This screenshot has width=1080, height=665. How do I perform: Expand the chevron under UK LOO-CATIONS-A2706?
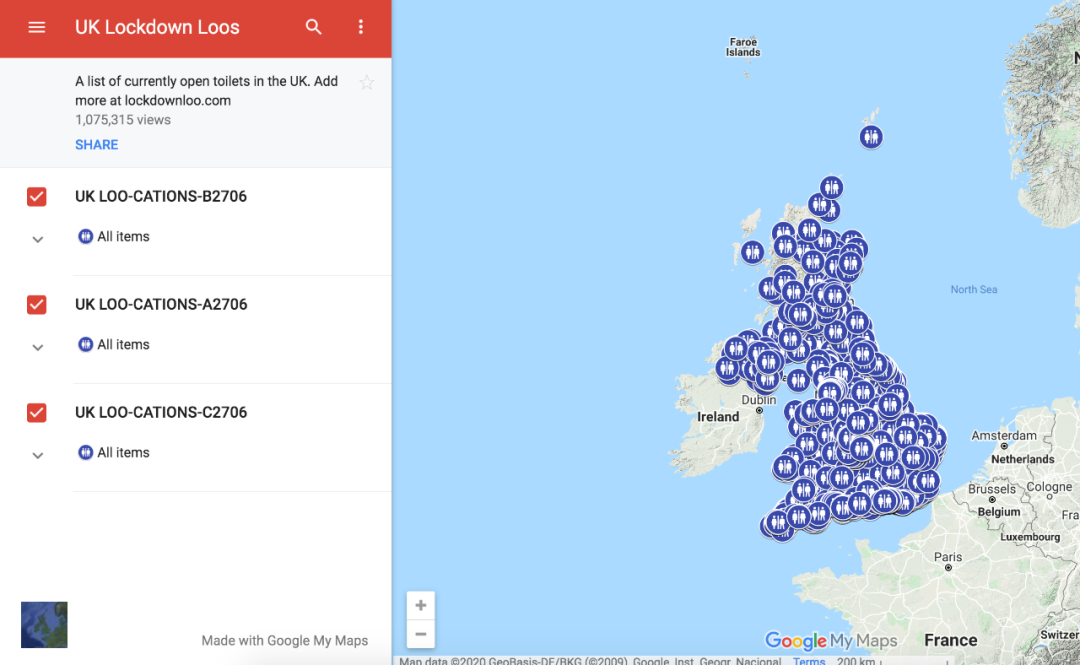(x=38, y=347)
